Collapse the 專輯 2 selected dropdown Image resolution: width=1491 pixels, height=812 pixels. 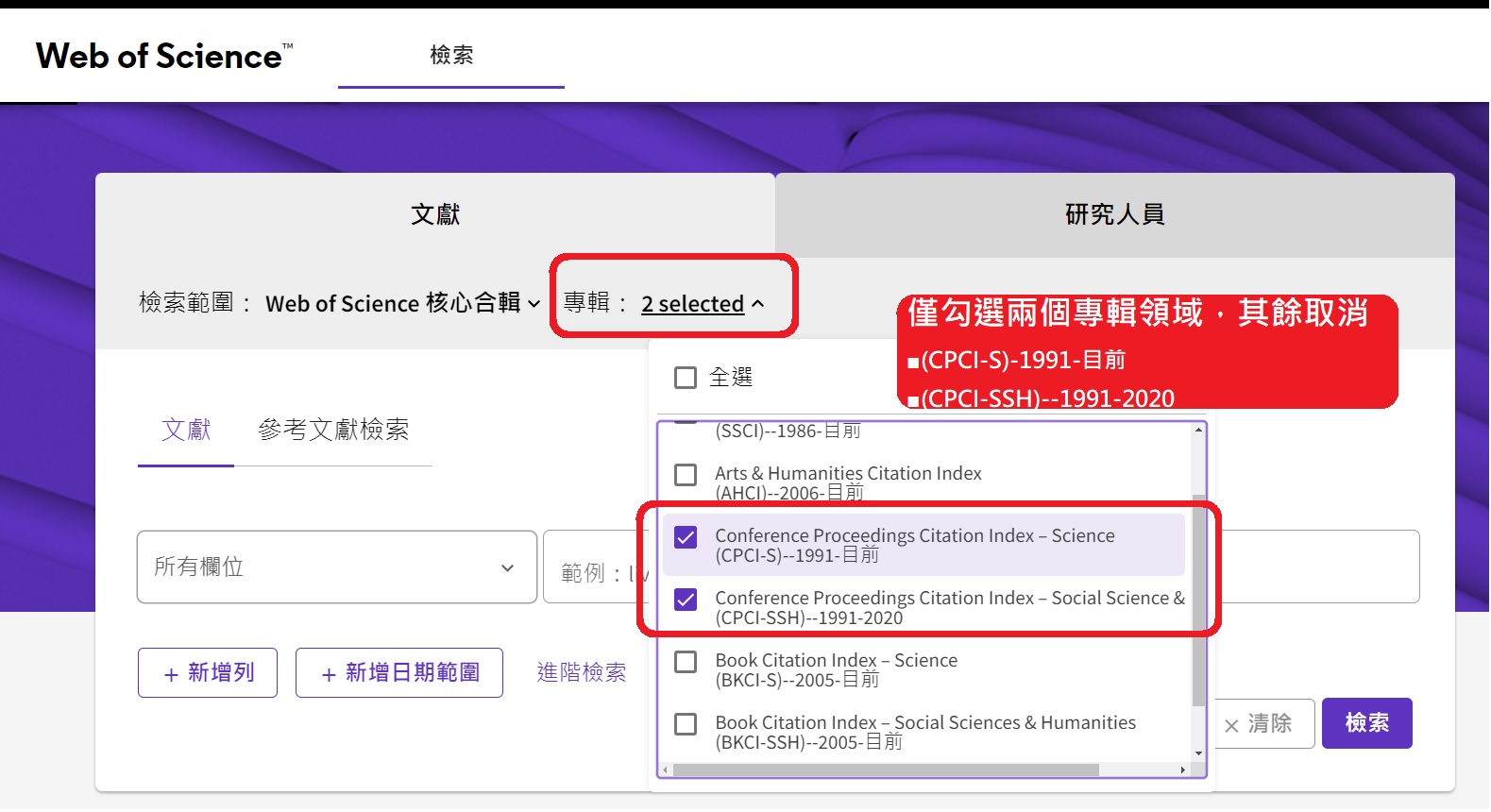(702, 304)
